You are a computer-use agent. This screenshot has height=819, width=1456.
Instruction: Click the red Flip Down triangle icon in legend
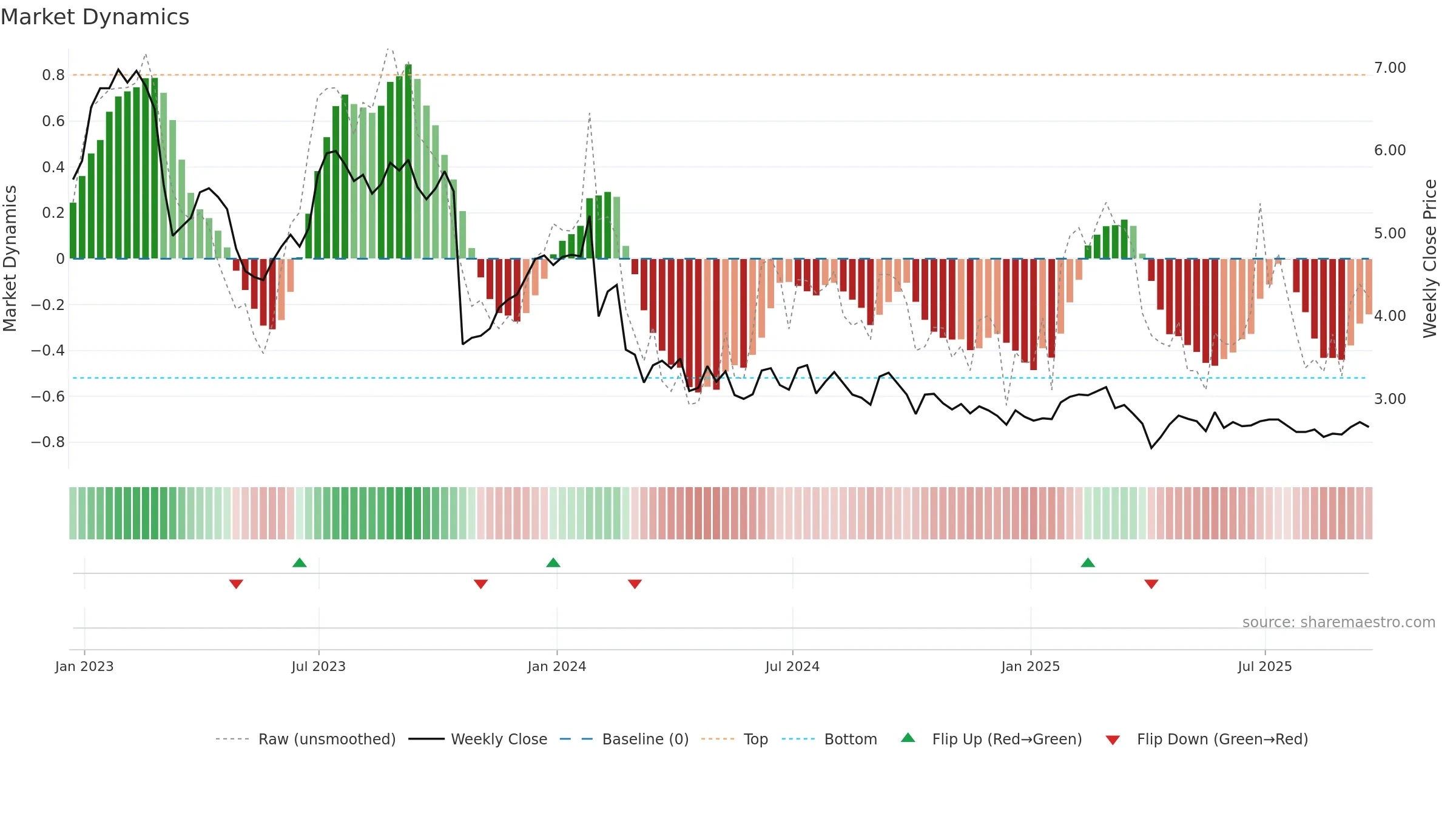(x=1113, y=740)
